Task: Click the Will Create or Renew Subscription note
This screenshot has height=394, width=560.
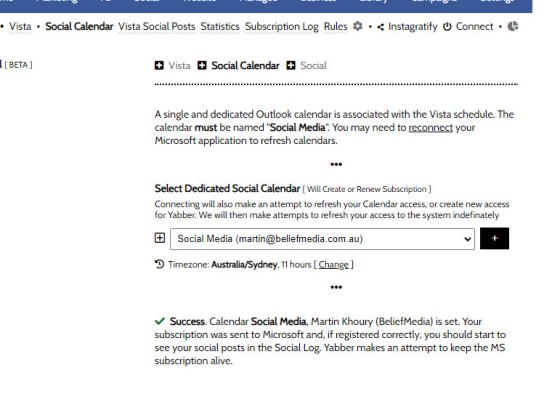Action: pos(367,189)
